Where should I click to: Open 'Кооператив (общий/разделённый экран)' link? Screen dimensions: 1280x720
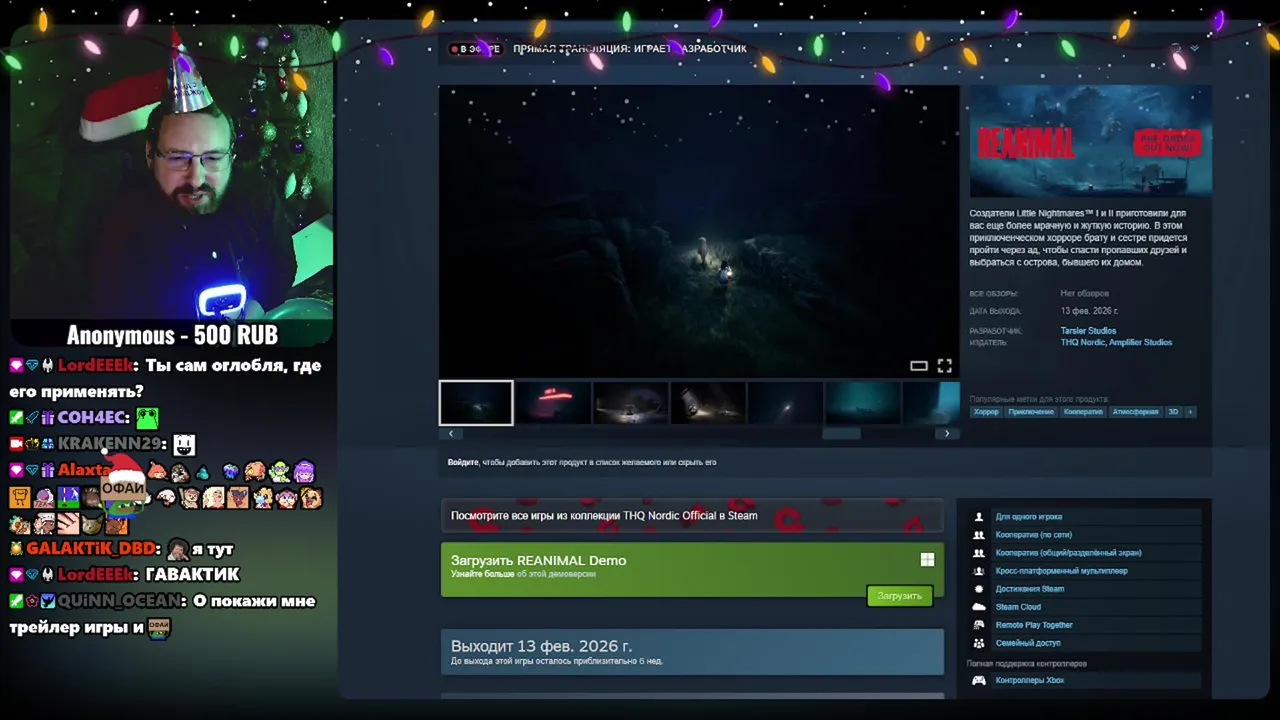1068,553
